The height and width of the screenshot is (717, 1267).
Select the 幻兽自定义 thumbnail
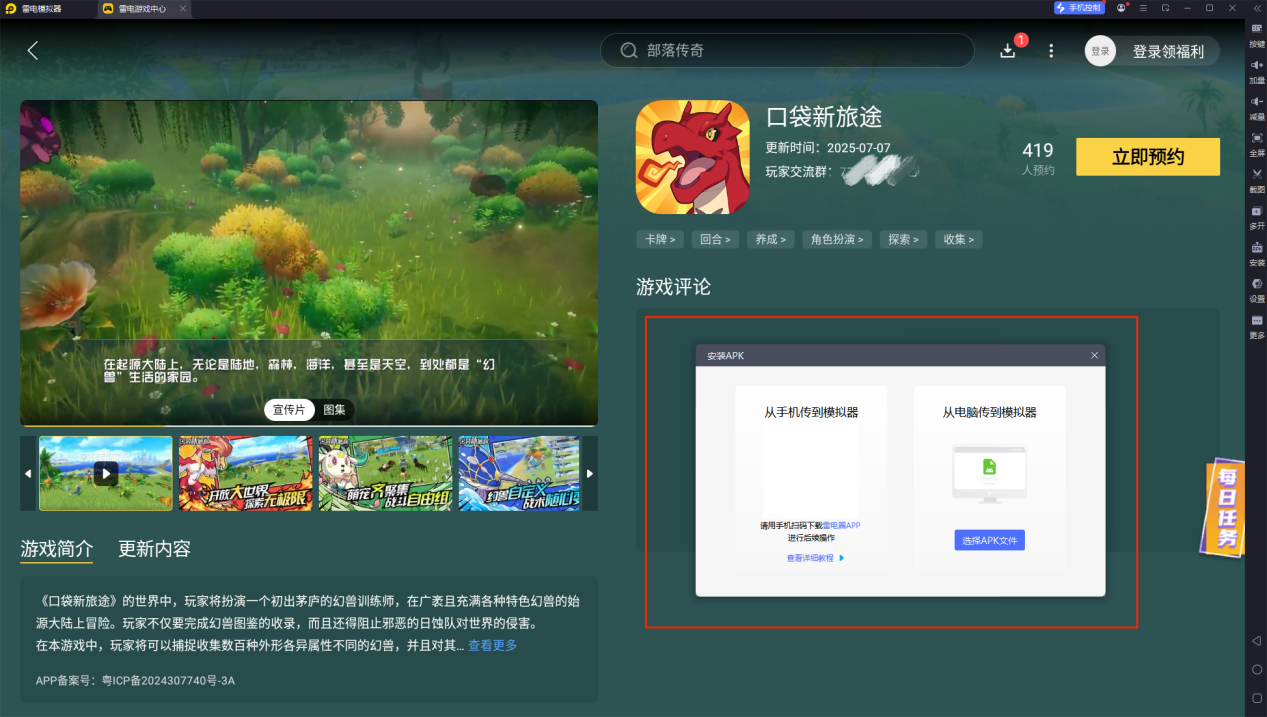(x=519, y=473)
